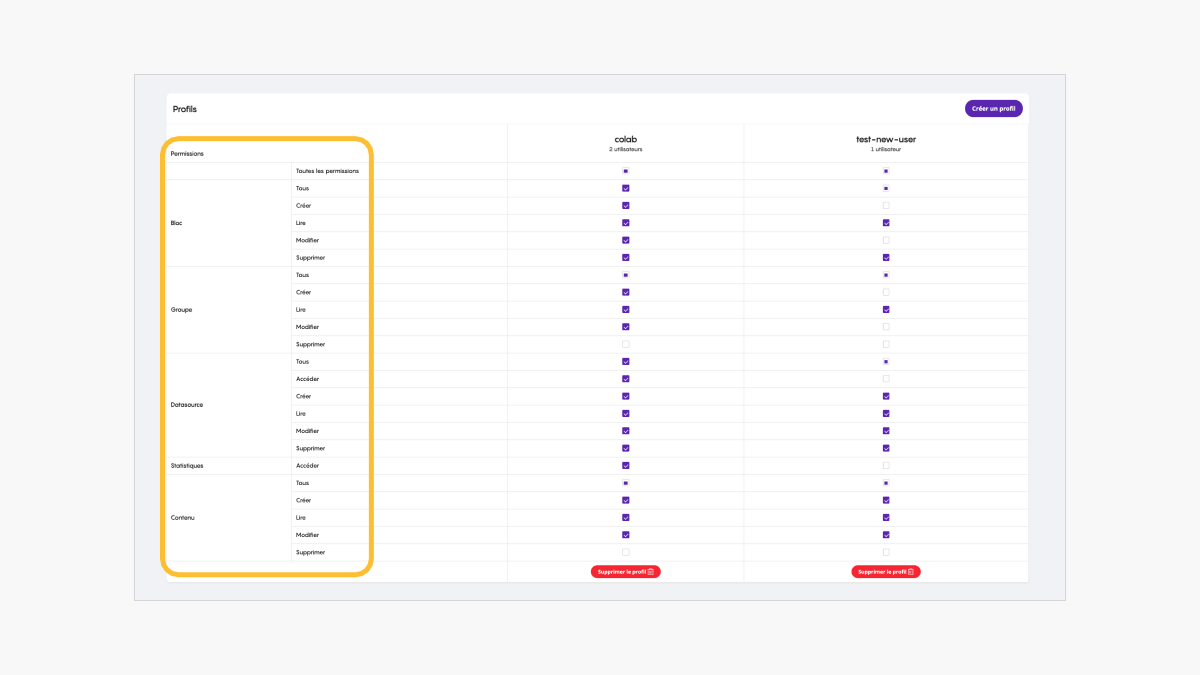Uncheck Datasource "Modifier" for test-new-user

[886, 431]
